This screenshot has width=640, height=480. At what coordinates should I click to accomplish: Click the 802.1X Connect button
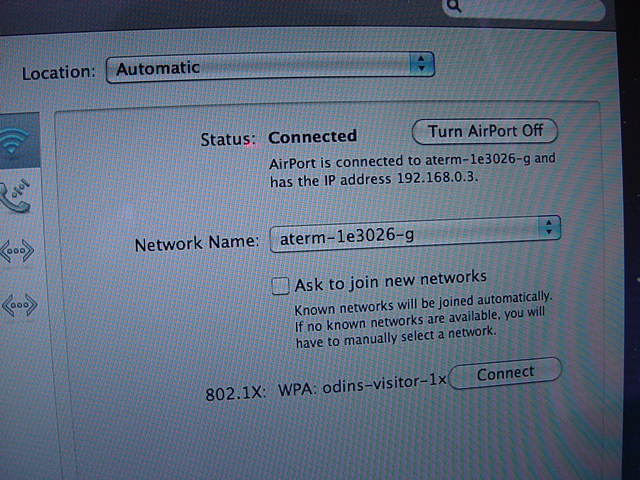(505, 373)
